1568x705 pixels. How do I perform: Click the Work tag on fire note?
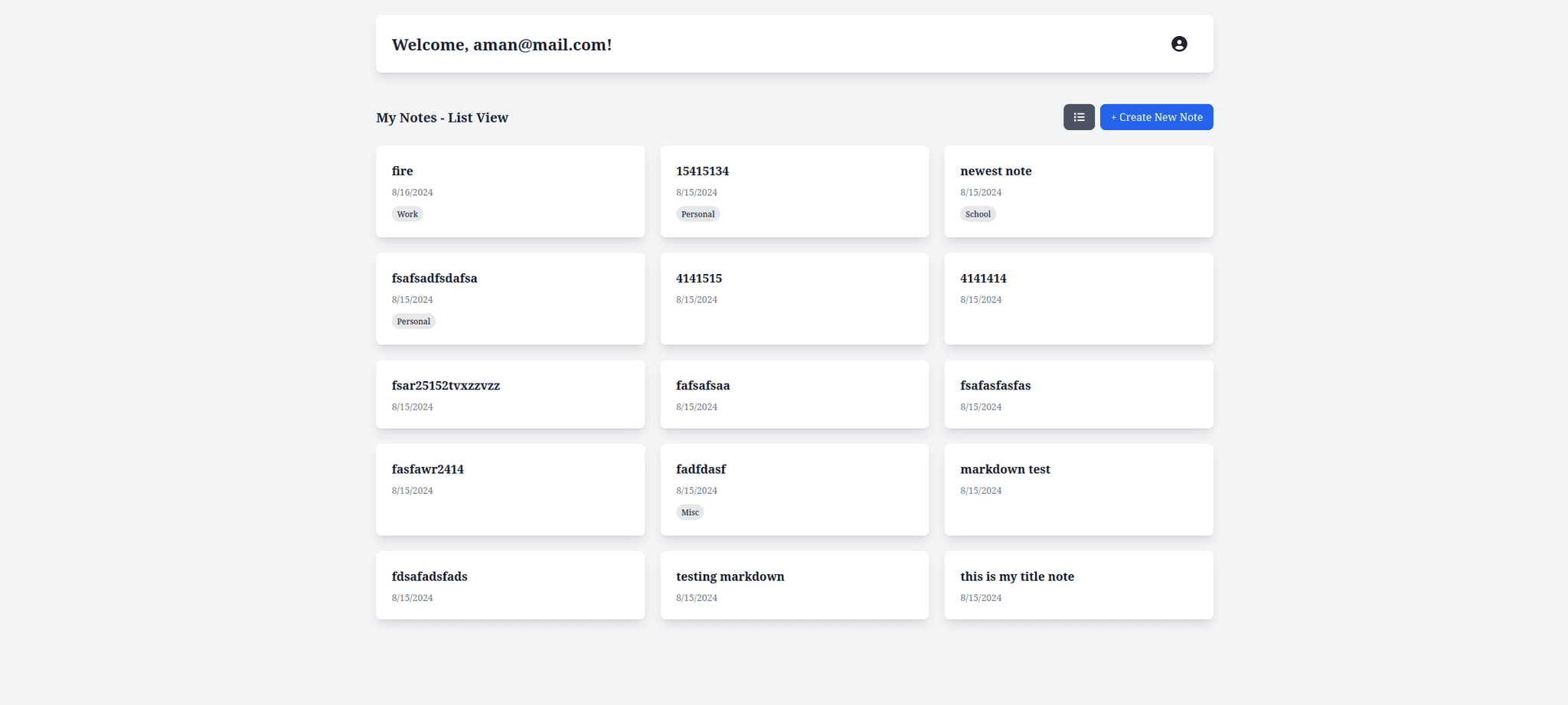407,214
